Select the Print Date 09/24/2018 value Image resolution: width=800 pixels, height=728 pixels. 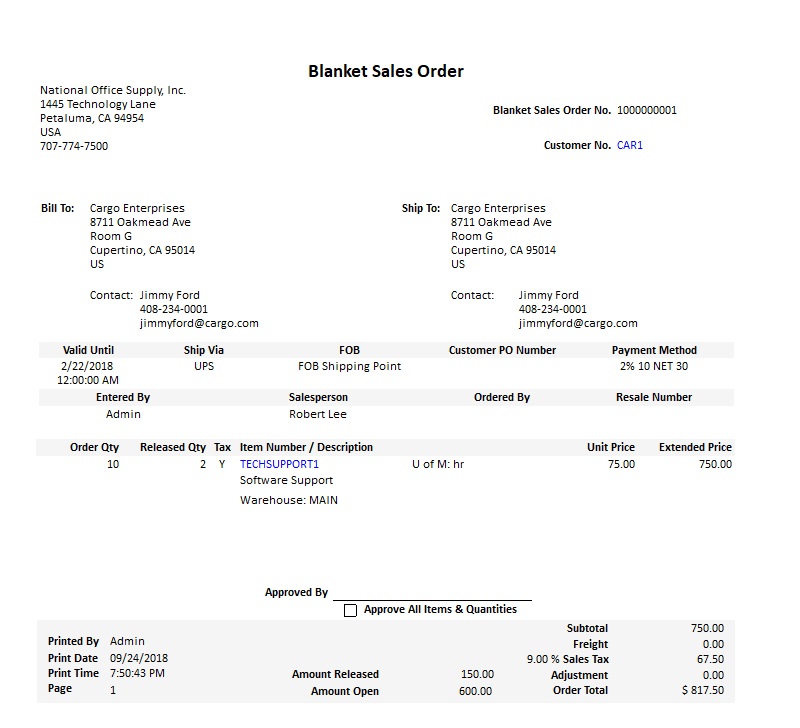(139, 658)
